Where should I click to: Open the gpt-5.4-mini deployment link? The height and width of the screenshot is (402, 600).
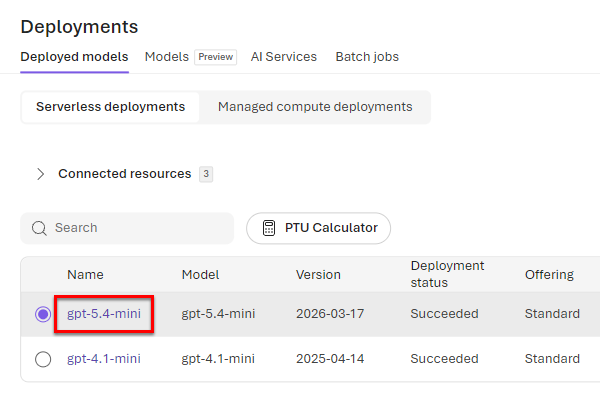104,314
